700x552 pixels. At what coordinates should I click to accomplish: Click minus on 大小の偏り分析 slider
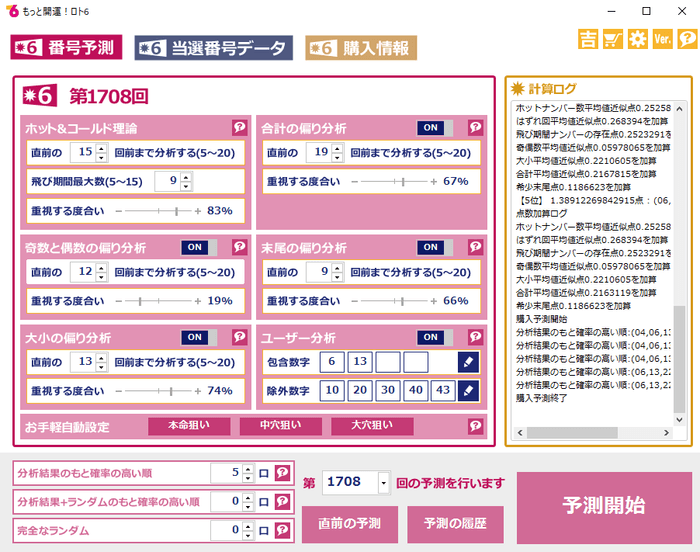(x=118, y=391)
